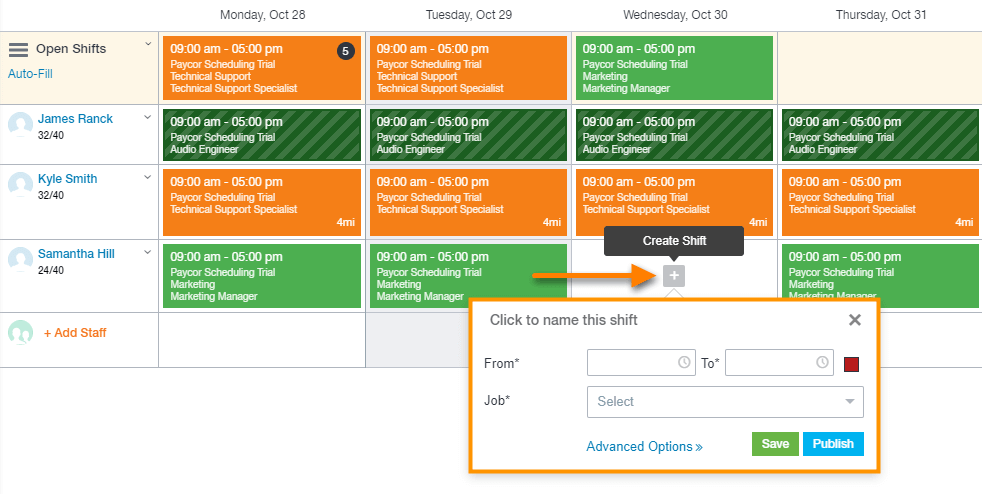Open the Job Select dropdown

[x=725, y=401]
